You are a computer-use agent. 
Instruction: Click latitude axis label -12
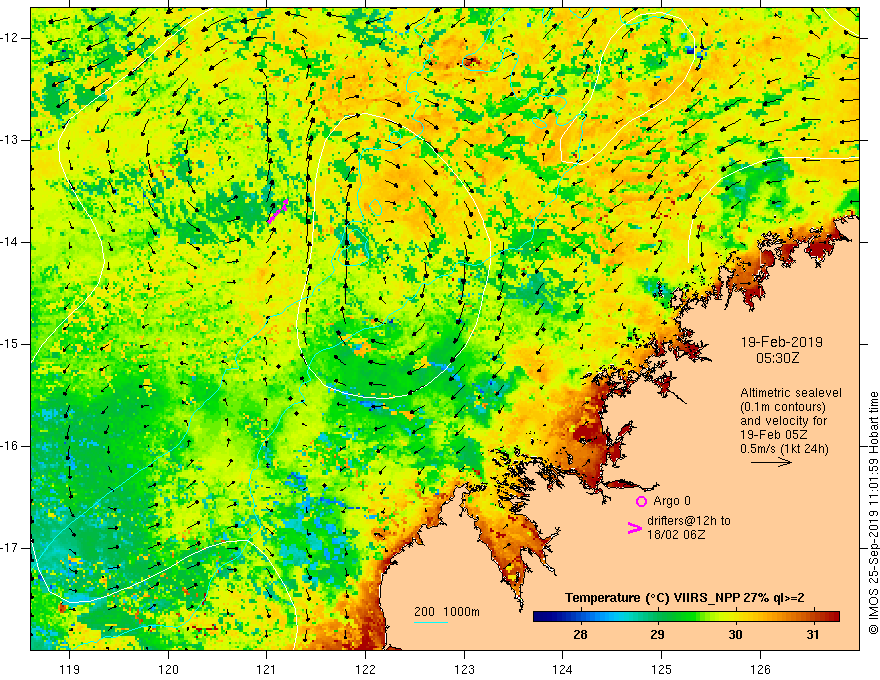(x=10, y=38)
